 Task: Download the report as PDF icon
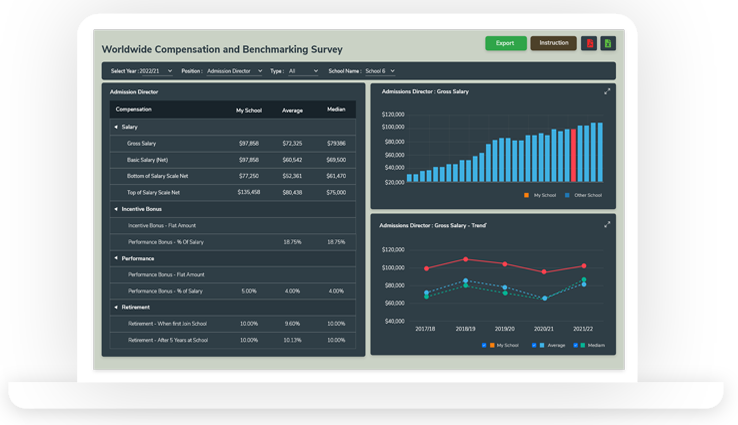pyautogui.click(x=589, y=43)
